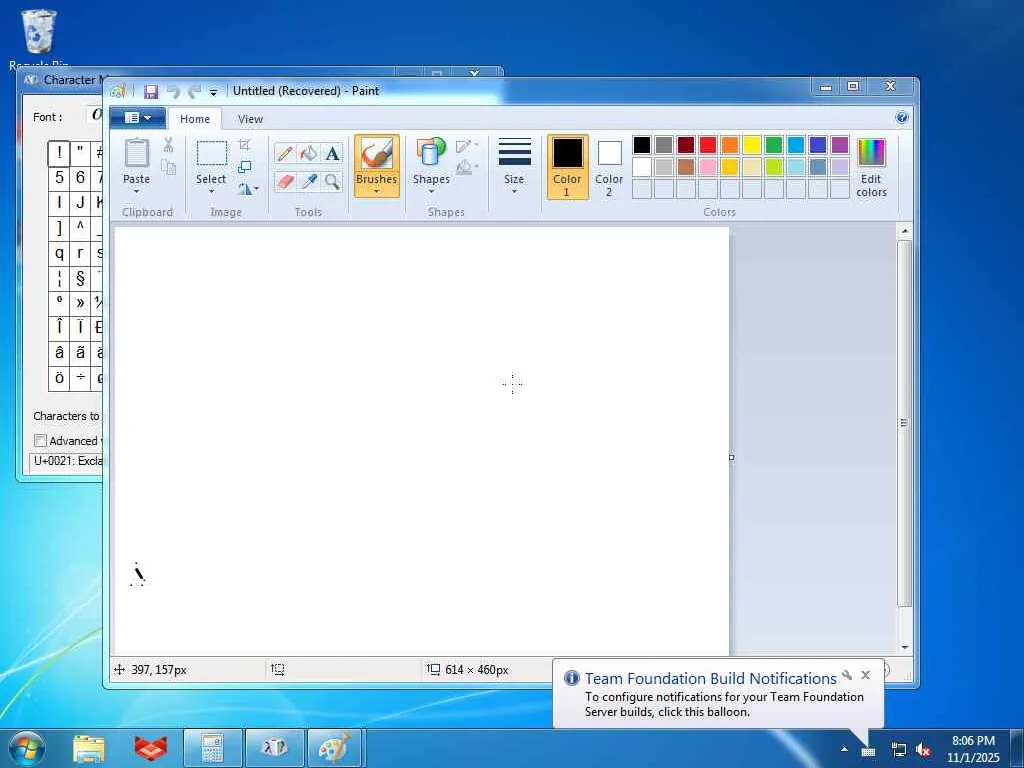This screenshot has width=1024, height=768.
Task: Pick the purple color swatch
Action: click(x=840, y=145)
